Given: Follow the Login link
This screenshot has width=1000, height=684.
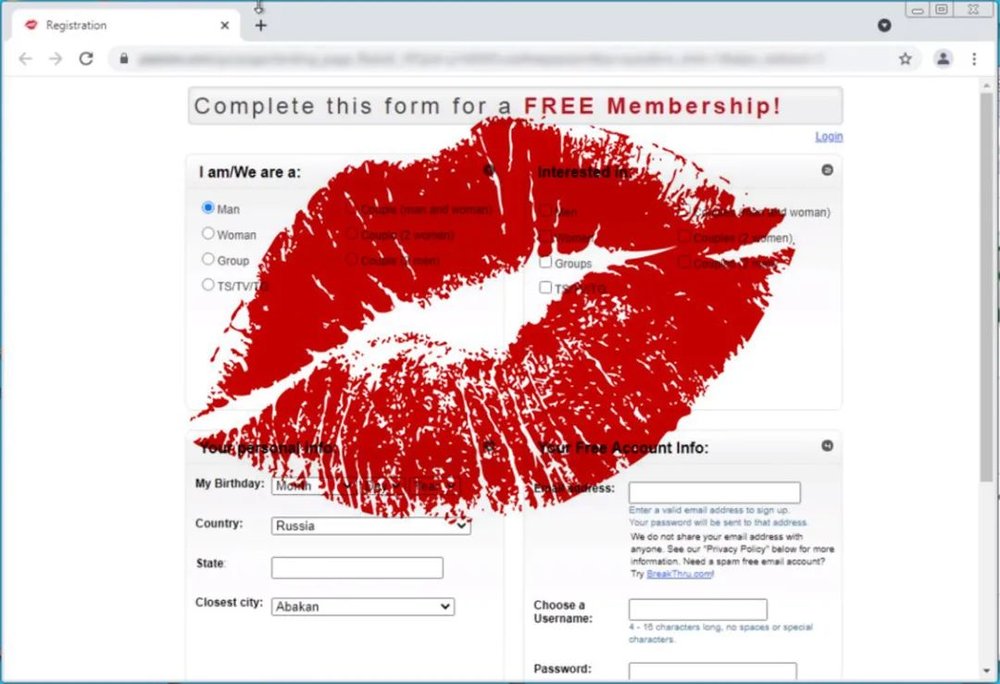Looking at the screenshot, I should pyautogui.click(x=828, y=136).
